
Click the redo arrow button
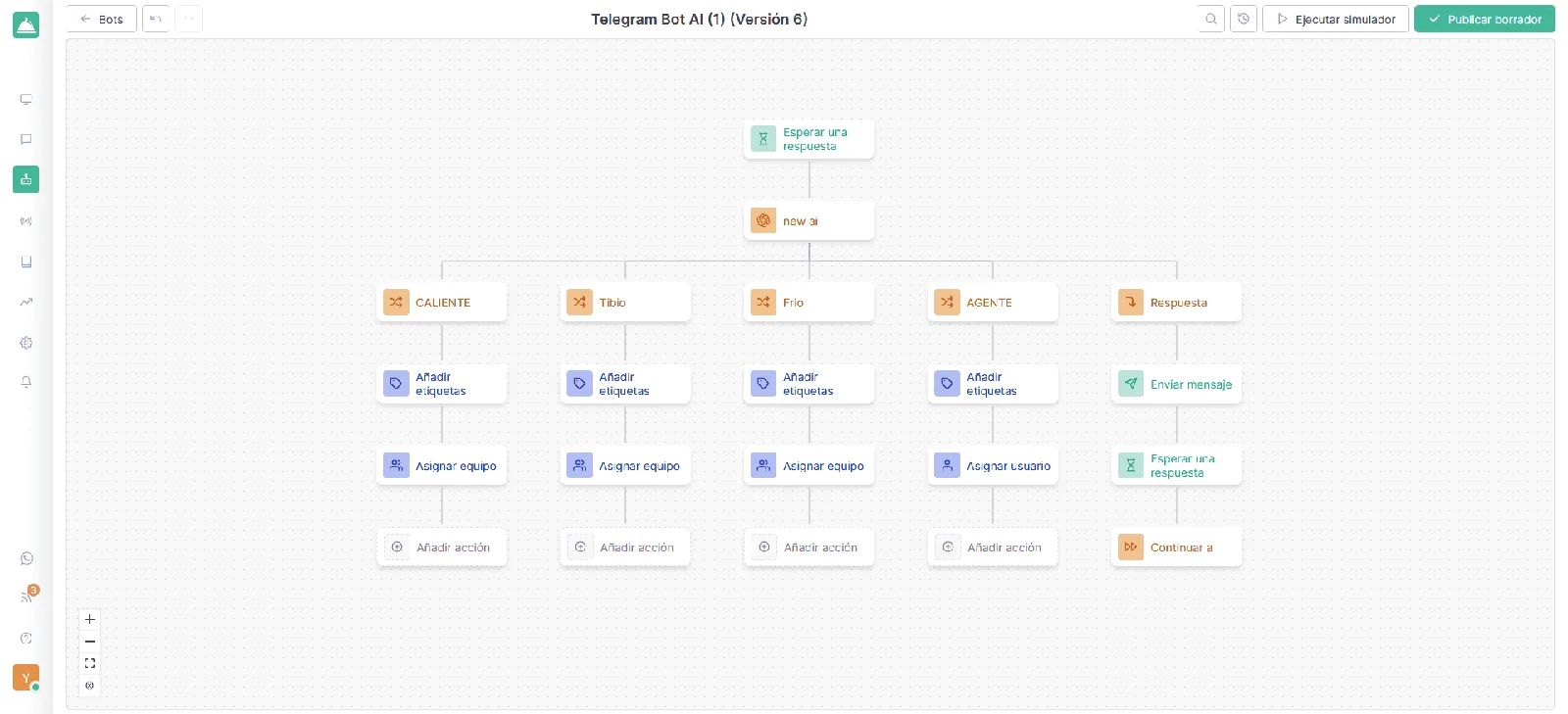(x=189, y=19)
